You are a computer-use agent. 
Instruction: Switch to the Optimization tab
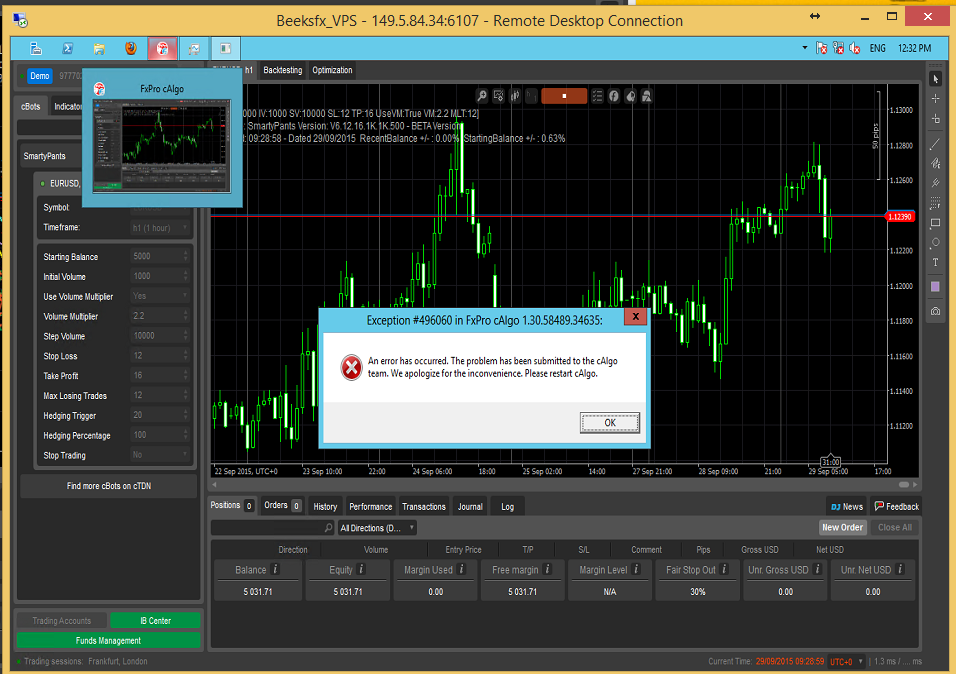point(332,70)
